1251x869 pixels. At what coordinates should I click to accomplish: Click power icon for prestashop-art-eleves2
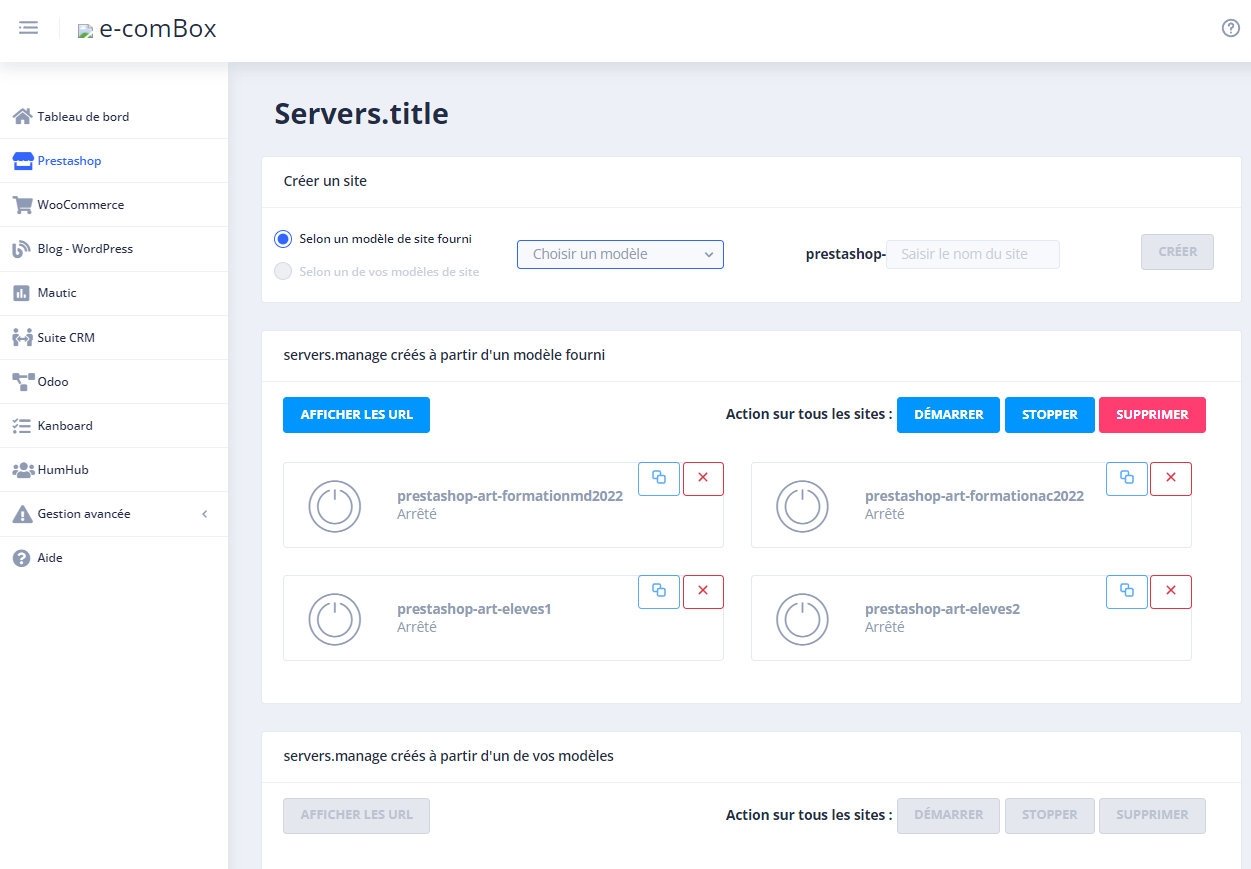coord(802,619)
